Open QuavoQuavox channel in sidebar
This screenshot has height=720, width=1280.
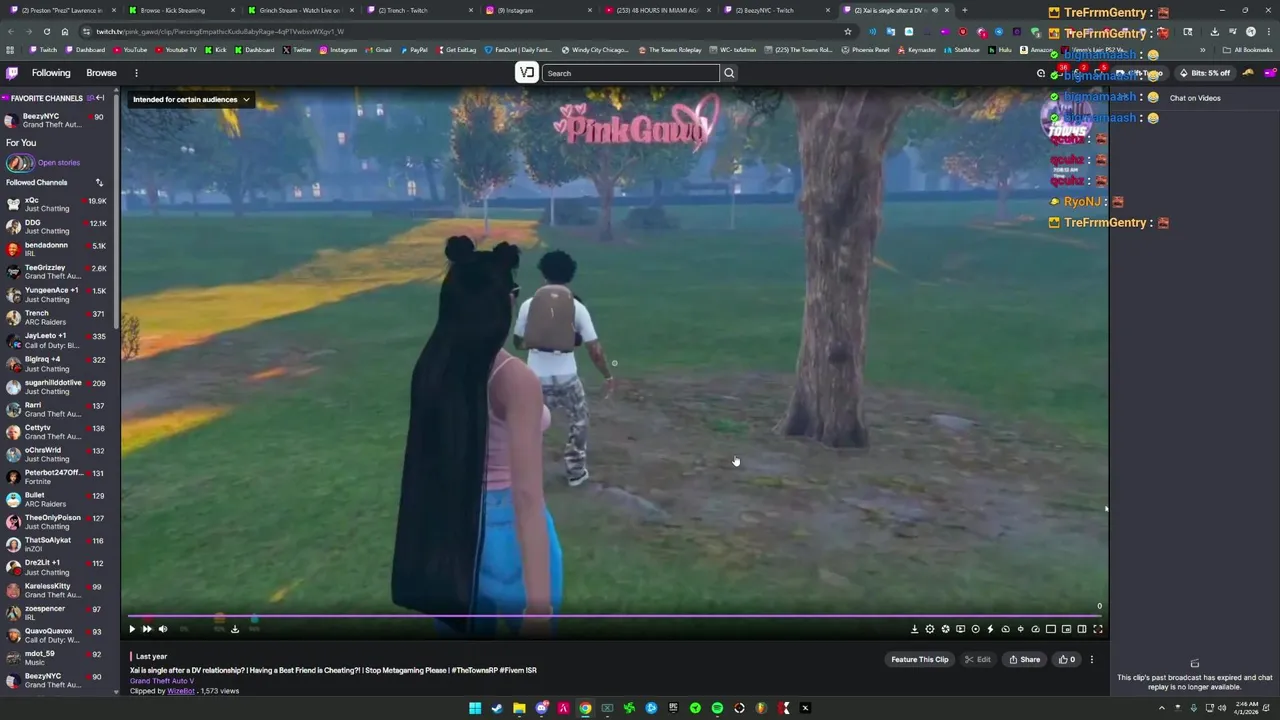coord(57,635)
